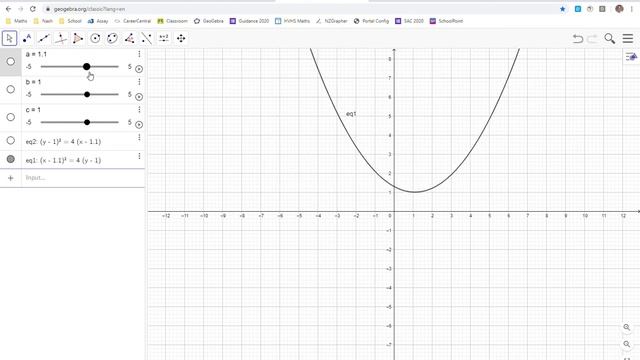The height and width of the screenshot is (360, 640).
Task: Select the Move arrow tool
Action: pos(9,38)
